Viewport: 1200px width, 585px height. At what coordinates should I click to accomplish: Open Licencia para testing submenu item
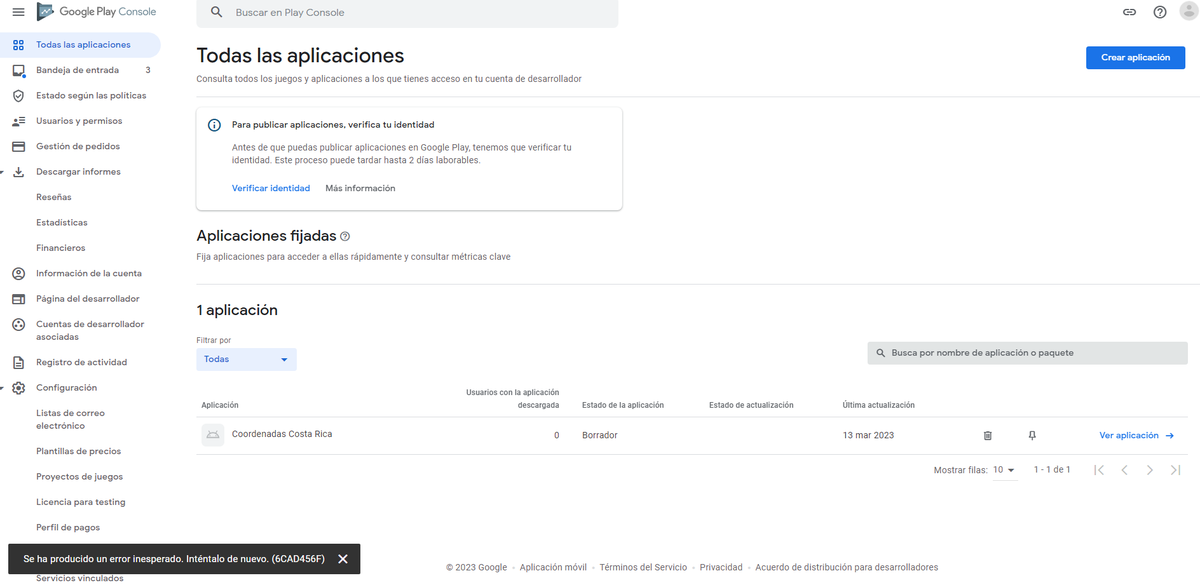pyautogui.click(x=80, y=502)
